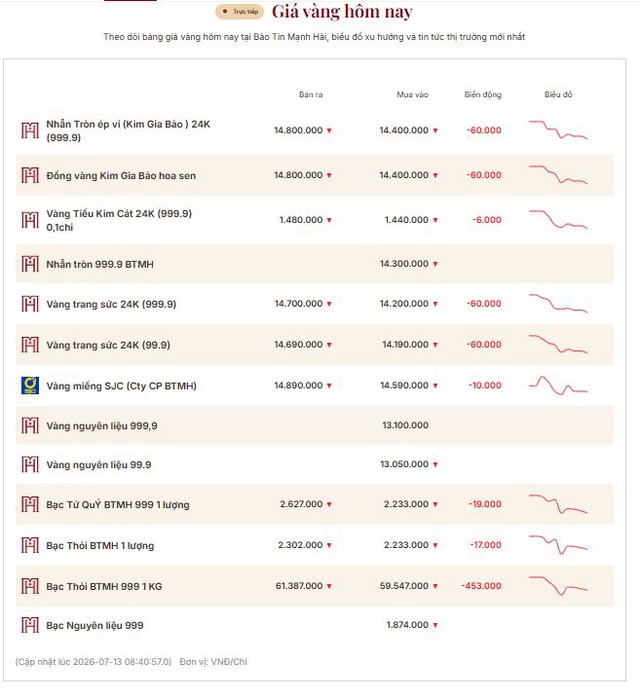Click the red arrow beside 1.874.000 buy price
The image size is (640, 698).
pos(435,625)
